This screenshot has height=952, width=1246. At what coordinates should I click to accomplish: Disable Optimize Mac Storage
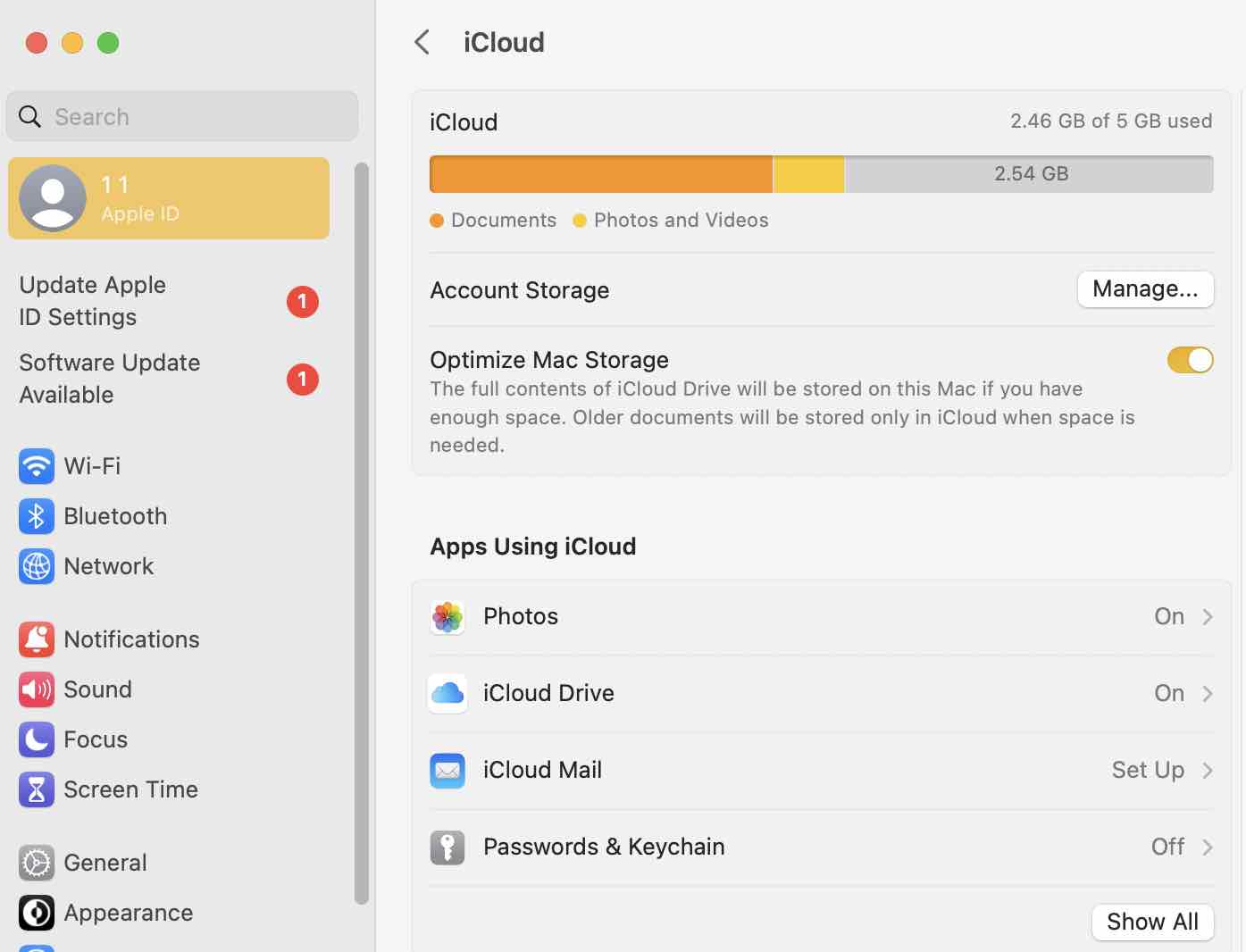click(x=1190, y=360)
